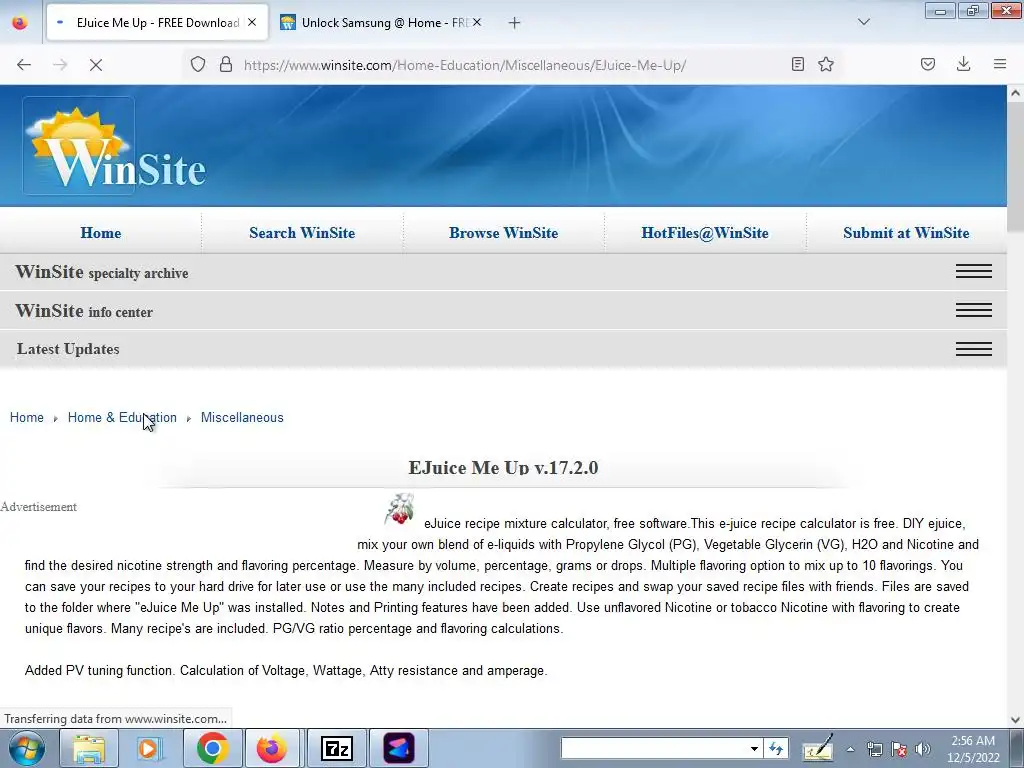This screenshot has width=1024, height=768.
Task: Click Firefox taskbar icon
Action: (x=272, y=748)
